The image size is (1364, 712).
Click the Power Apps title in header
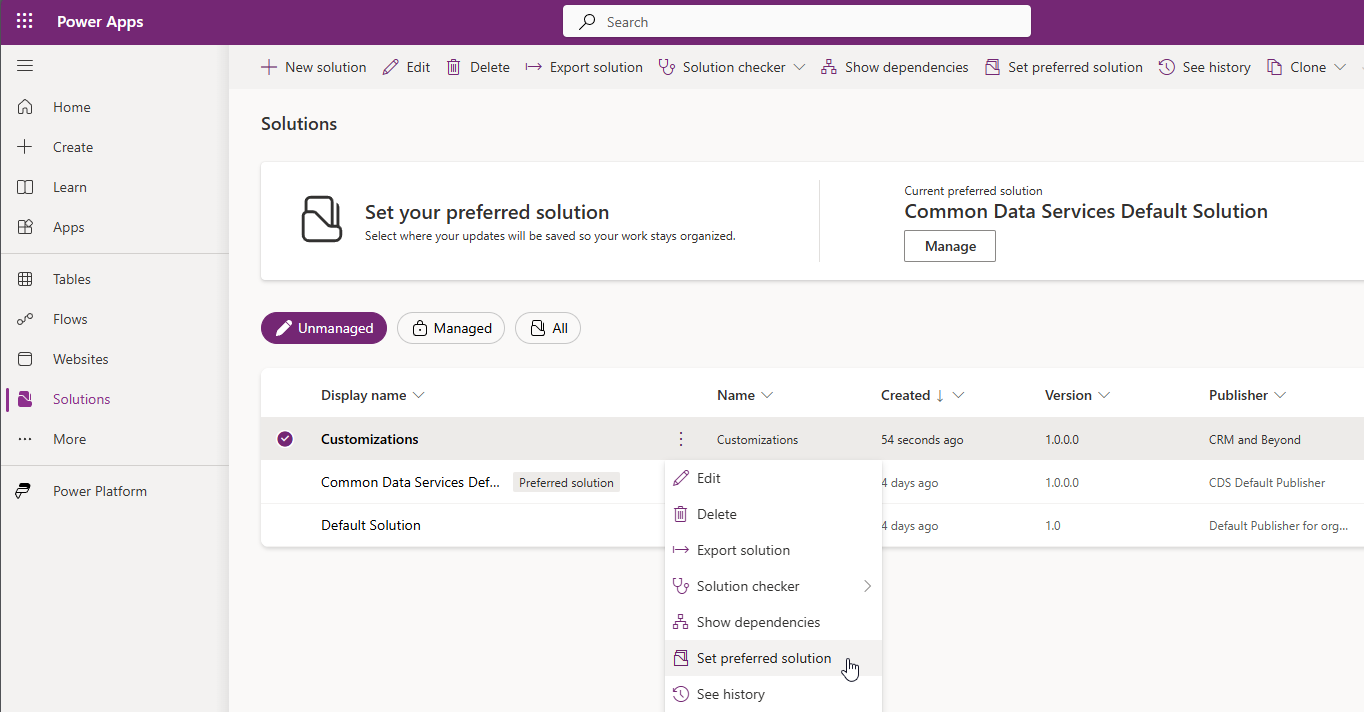[x=100, y=22]
